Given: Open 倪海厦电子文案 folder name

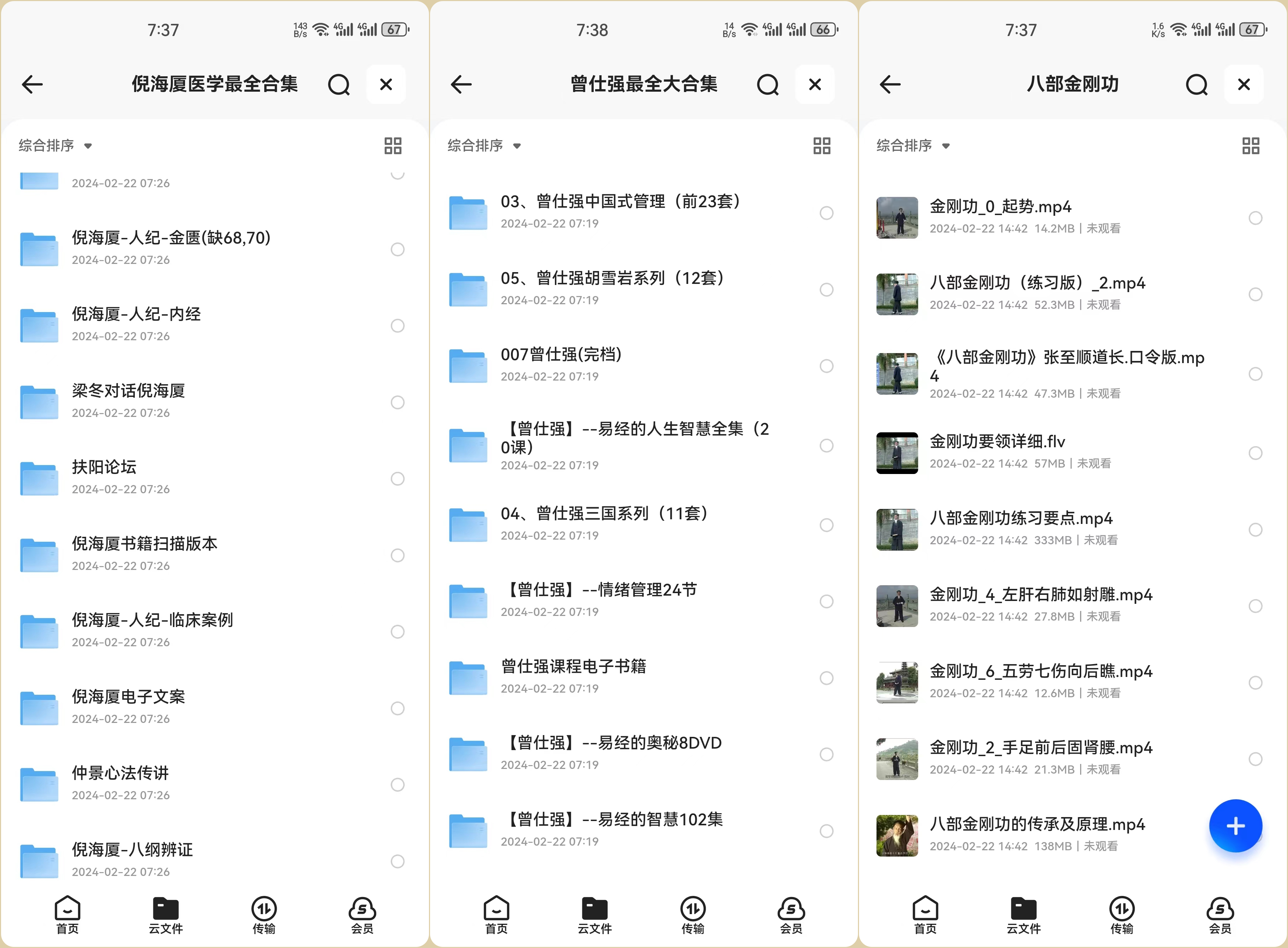Looking at the screenshot, I should (x=128, y=697).
